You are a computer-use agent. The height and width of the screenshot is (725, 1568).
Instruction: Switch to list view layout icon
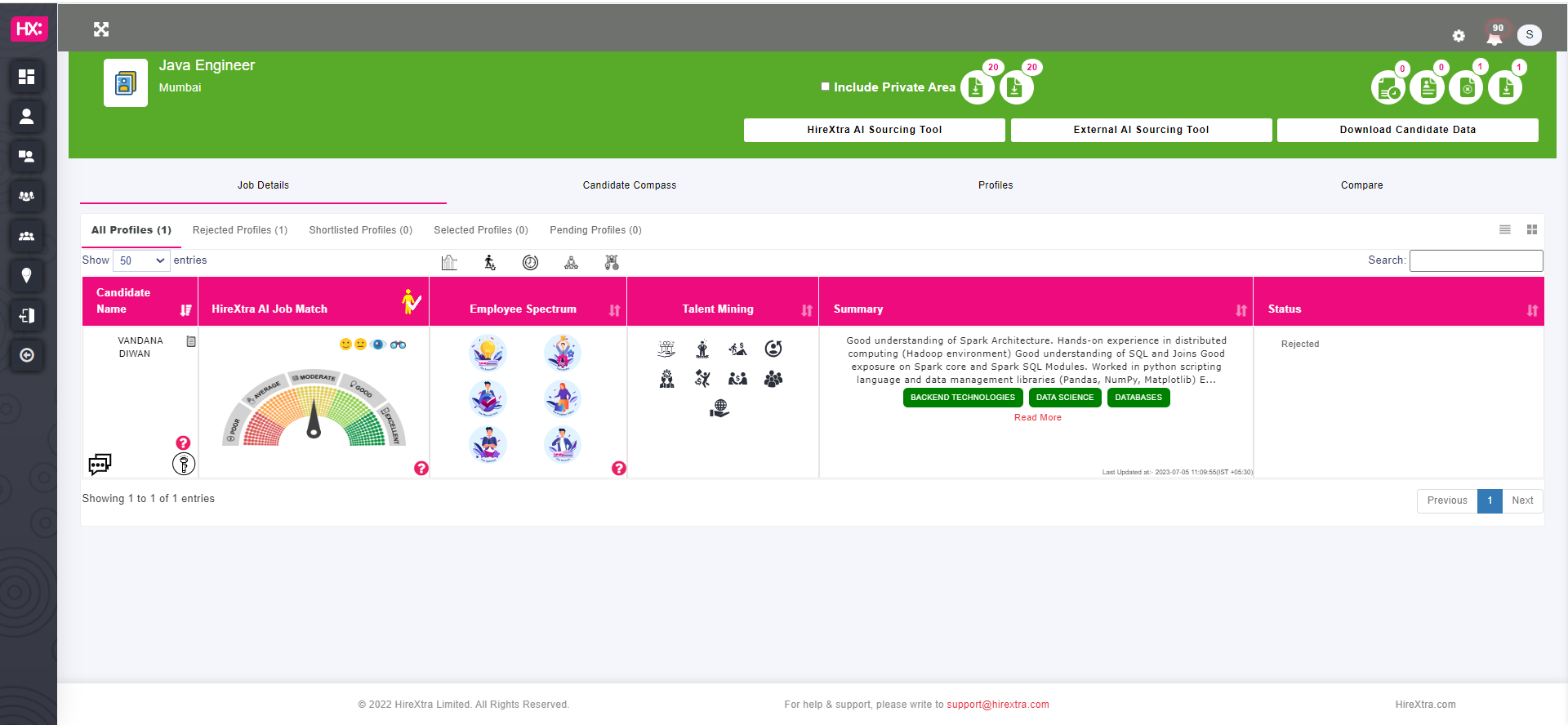1505,229
